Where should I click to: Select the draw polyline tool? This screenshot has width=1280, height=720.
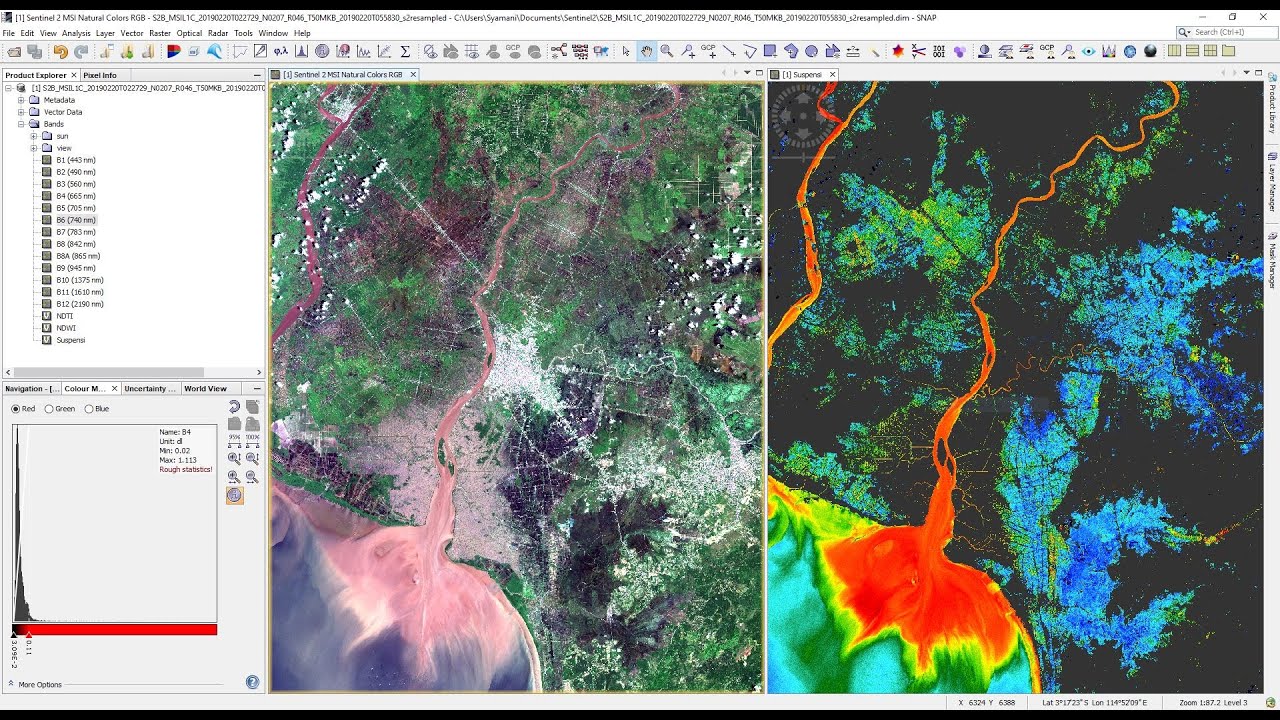tap(750, 51)
